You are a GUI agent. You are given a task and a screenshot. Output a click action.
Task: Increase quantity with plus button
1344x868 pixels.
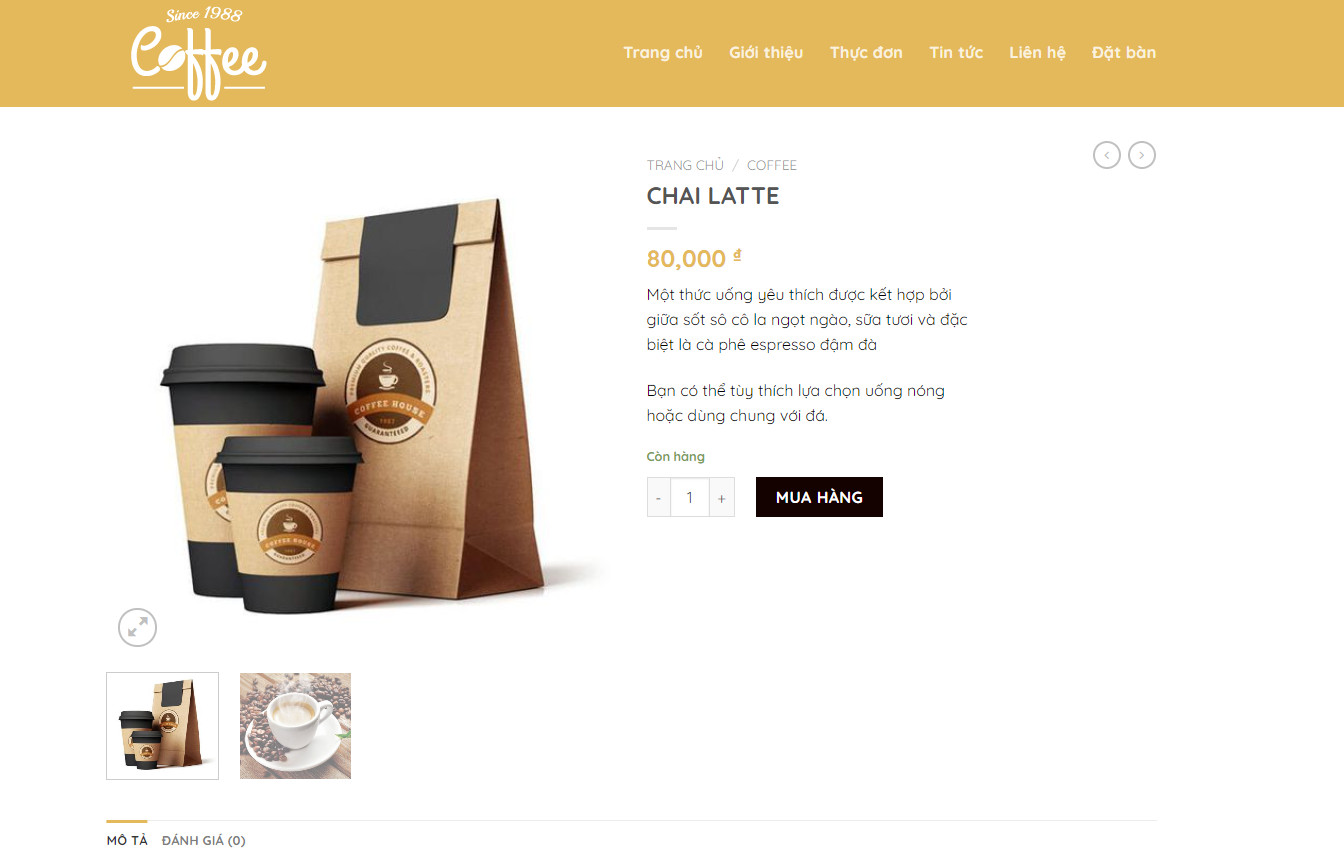pos(721,497)
